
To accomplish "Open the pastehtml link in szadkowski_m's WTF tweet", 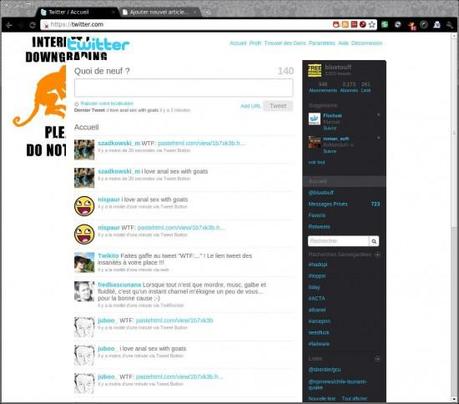I will (201, 143).
